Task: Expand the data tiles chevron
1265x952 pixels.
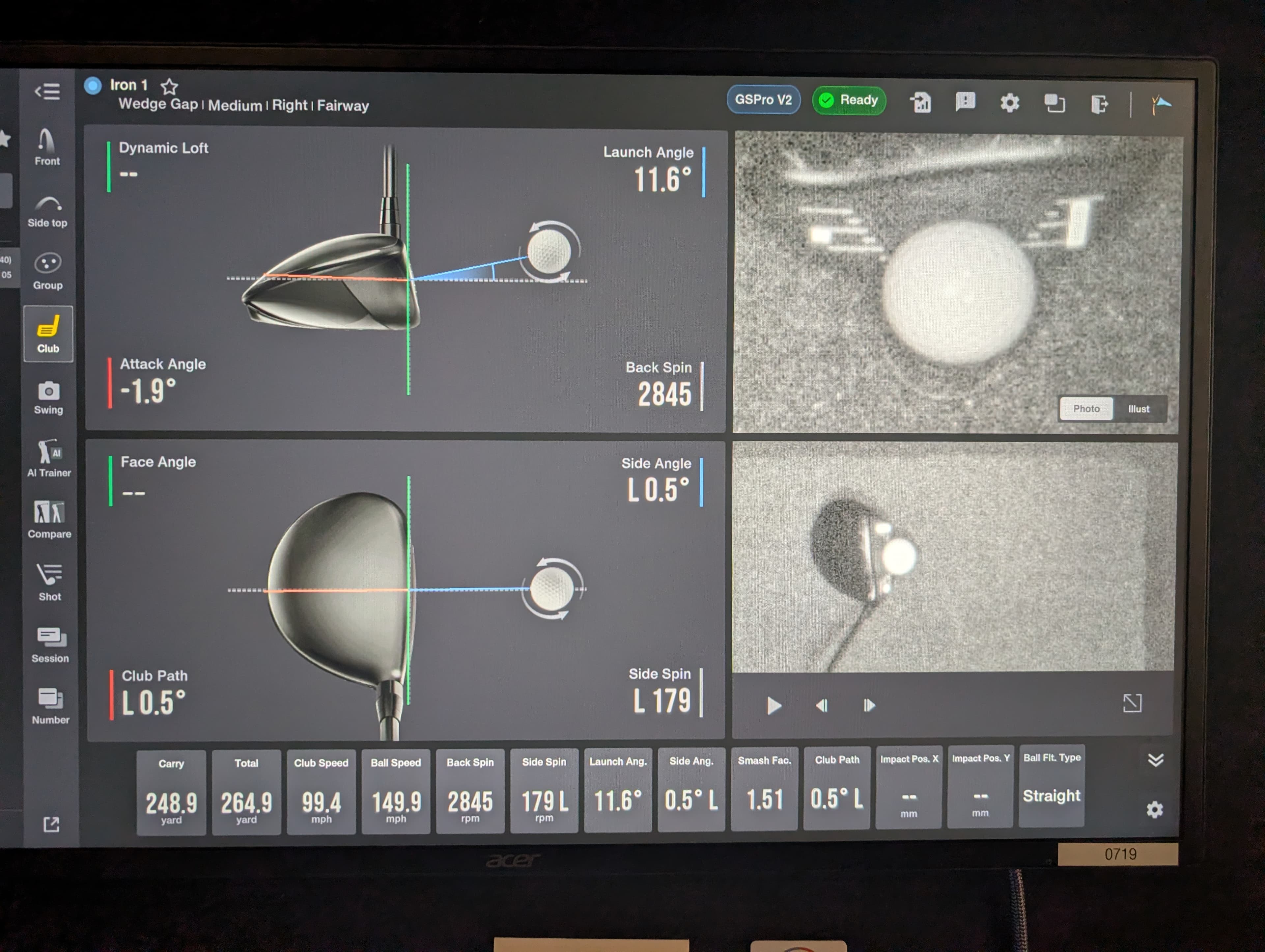Action: tap(1155, 760)
